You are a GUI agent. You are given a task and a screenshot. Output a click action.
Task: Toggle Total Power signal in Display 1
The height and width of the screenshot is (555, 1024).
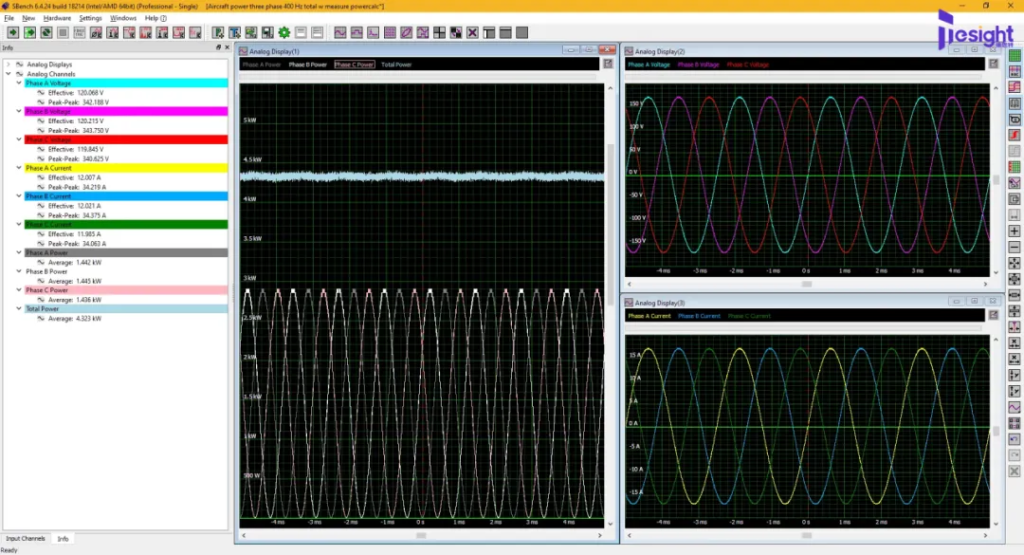point(396,65)
